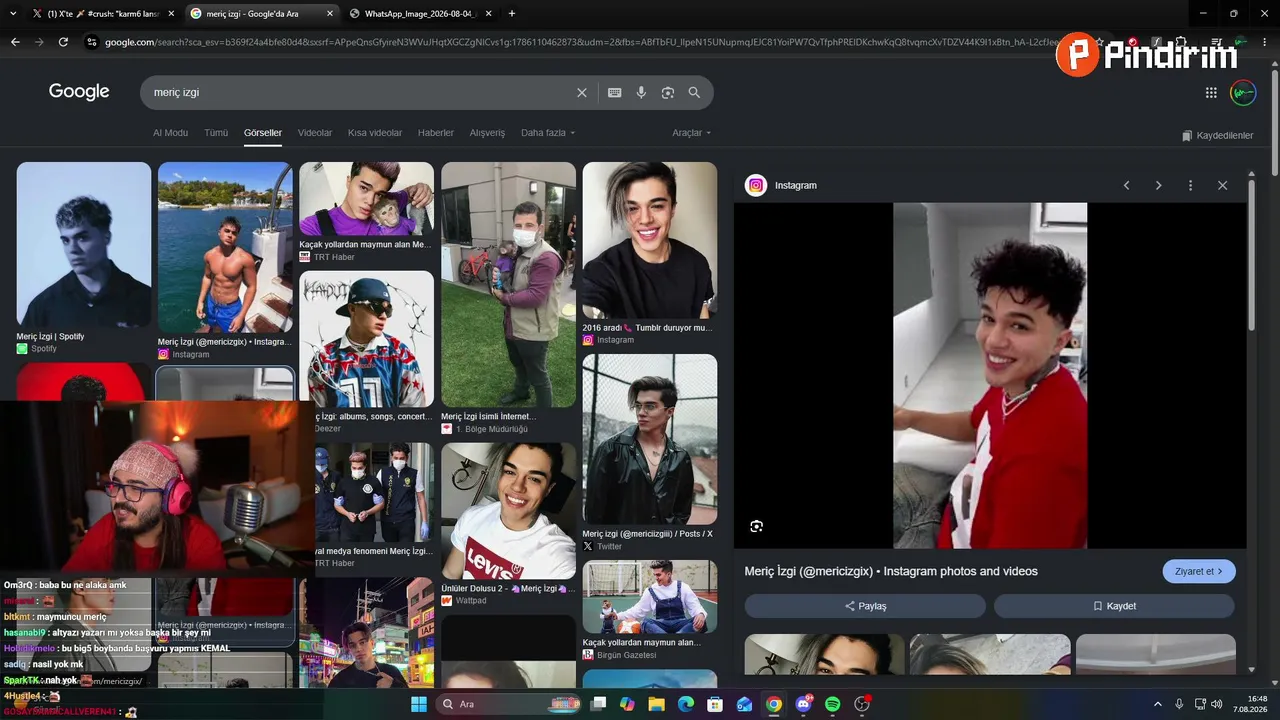This screenshot has width=1280, height=720.
Task: Open File Explorer from the taskbar
Action: point(656,704)
